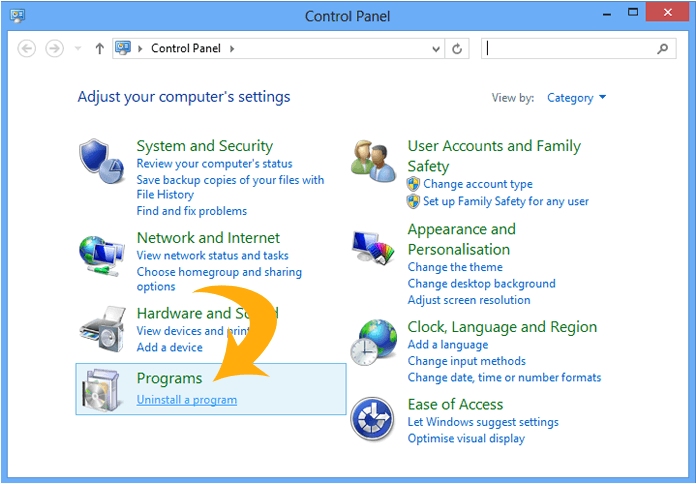Open the System and Security category

(205, 146)
